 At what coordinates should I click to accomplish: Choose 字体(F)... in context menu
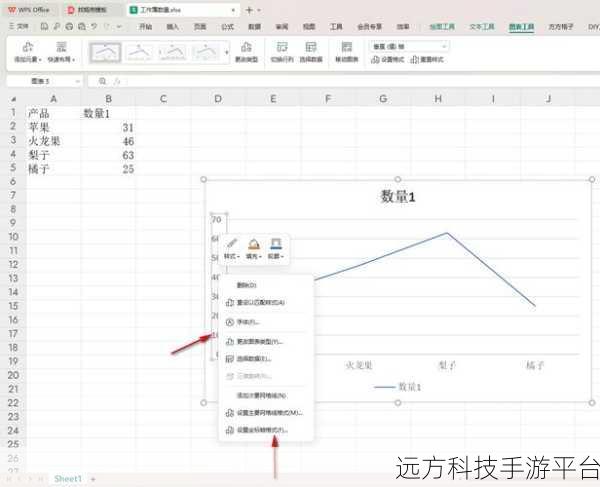267,322
